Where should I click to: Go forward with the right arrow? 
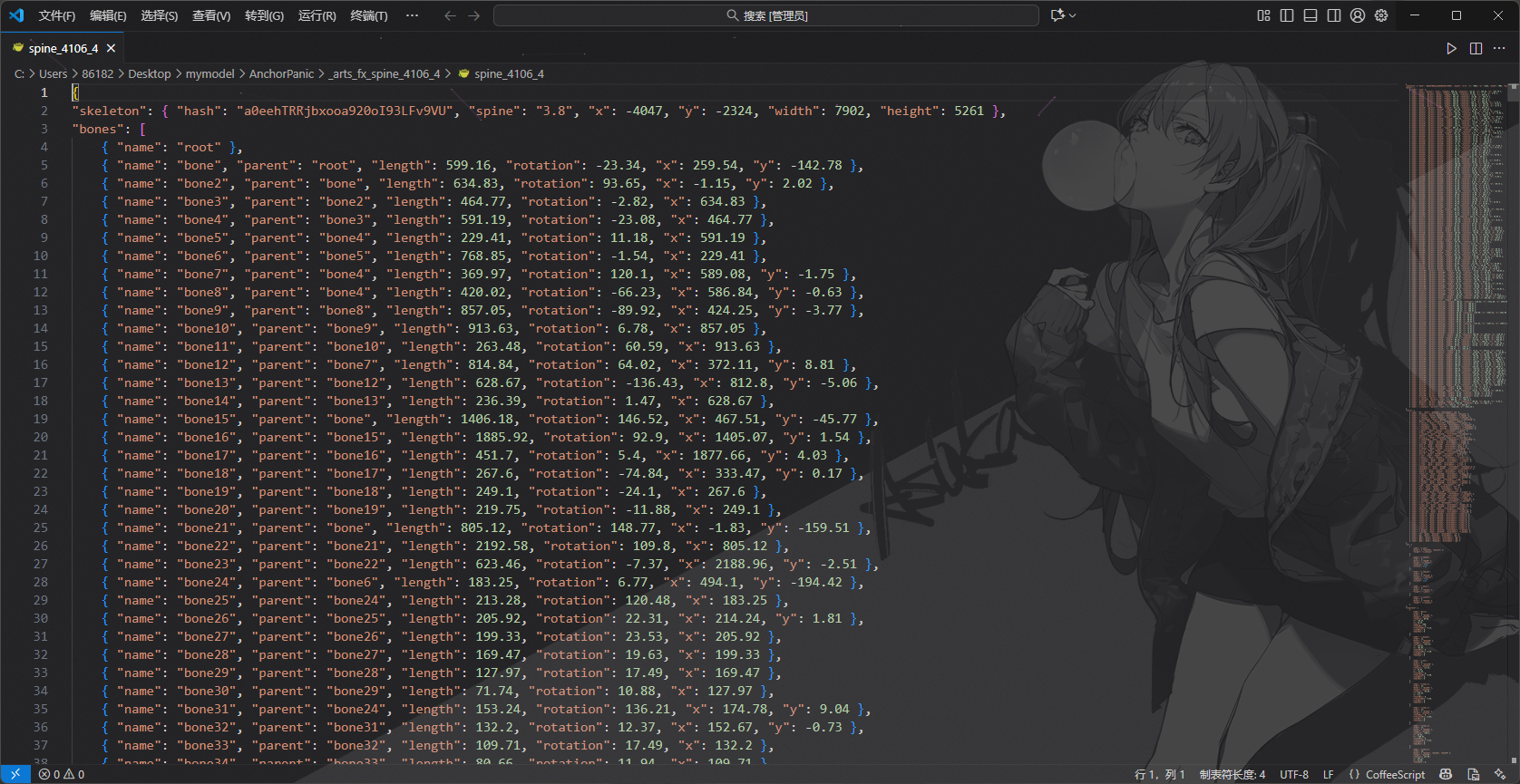[474, 15]
